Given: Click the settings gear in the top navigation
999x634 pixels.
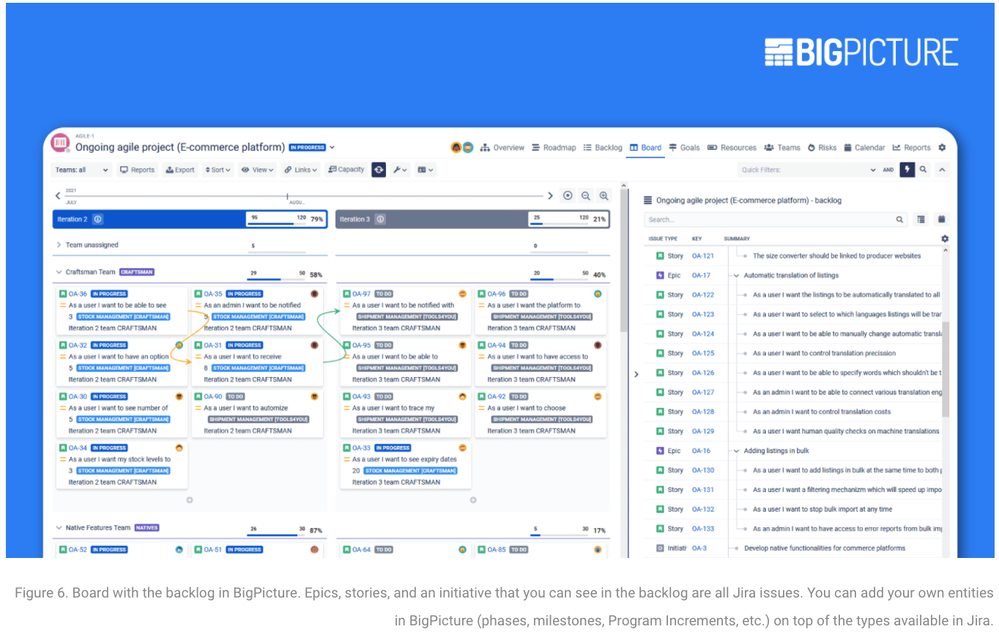Looking at the screenshot, I should click(x=942, y=148).
